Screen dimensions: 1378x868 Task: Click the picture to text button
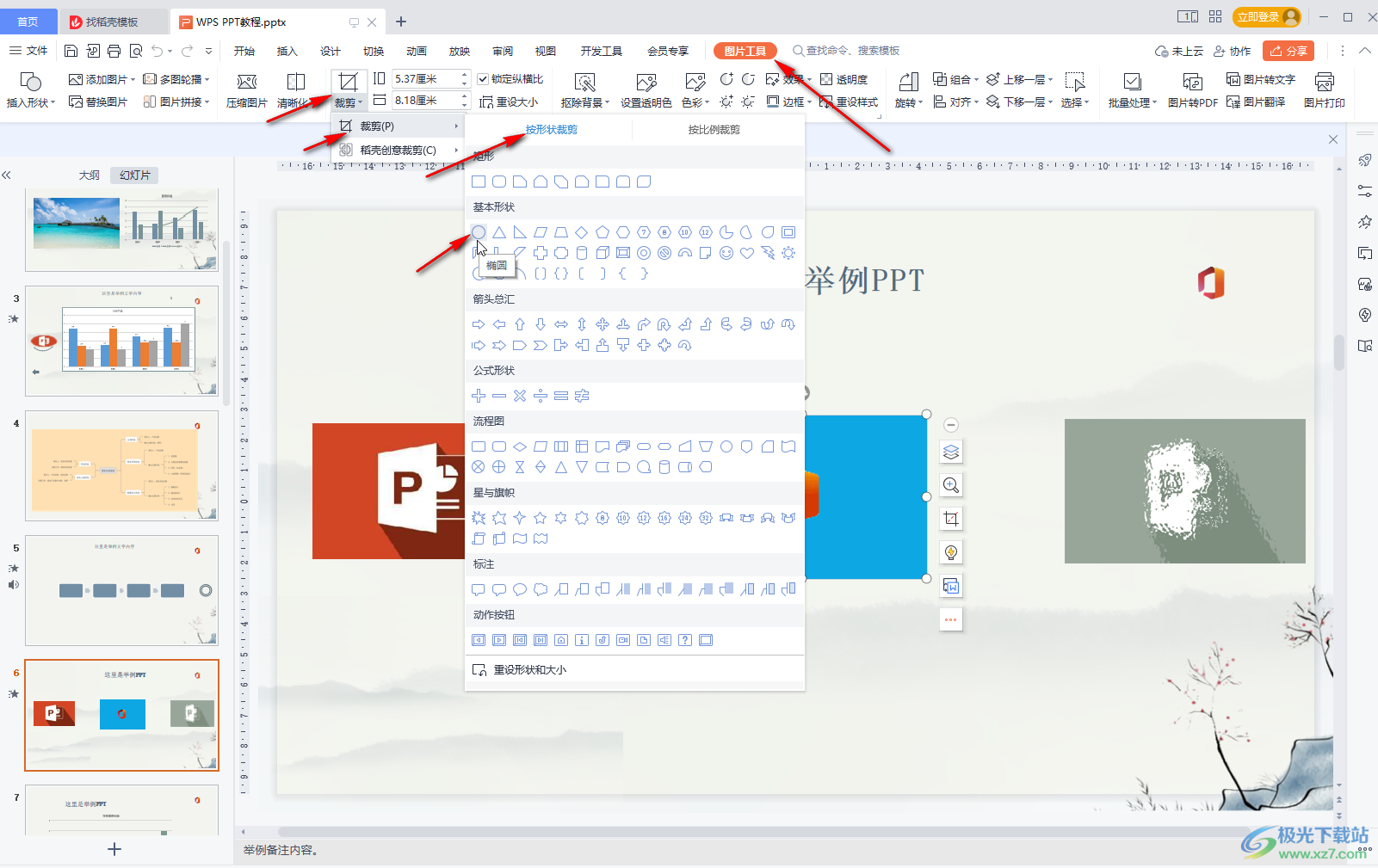pos(1261,79)
